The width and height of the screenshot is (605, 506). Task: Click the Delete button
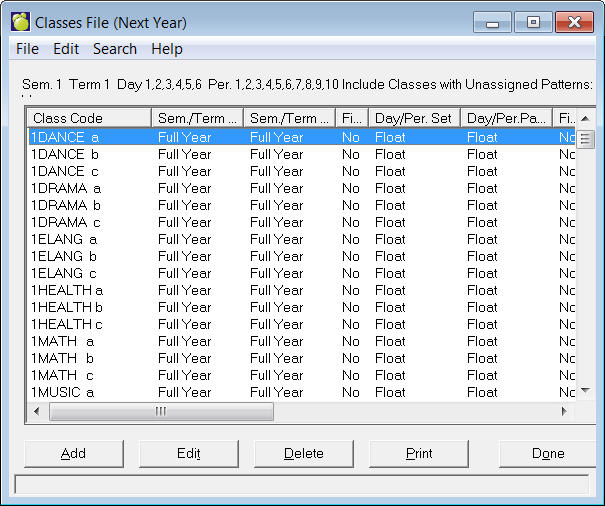[303, 453]
